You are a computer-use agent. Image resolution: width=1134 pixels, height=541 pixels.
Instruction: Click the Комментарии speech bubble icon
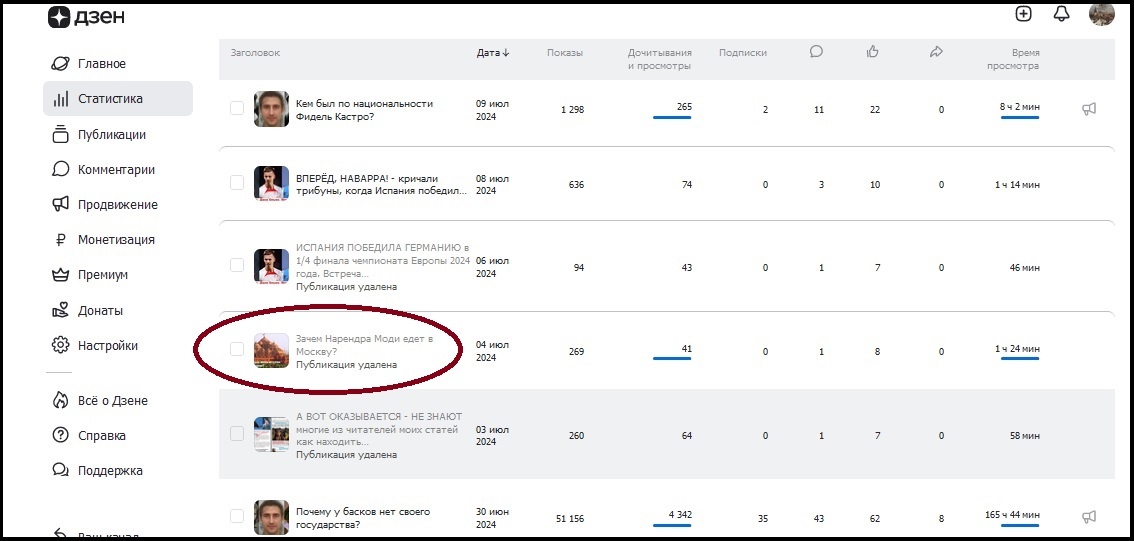[60, 169]
